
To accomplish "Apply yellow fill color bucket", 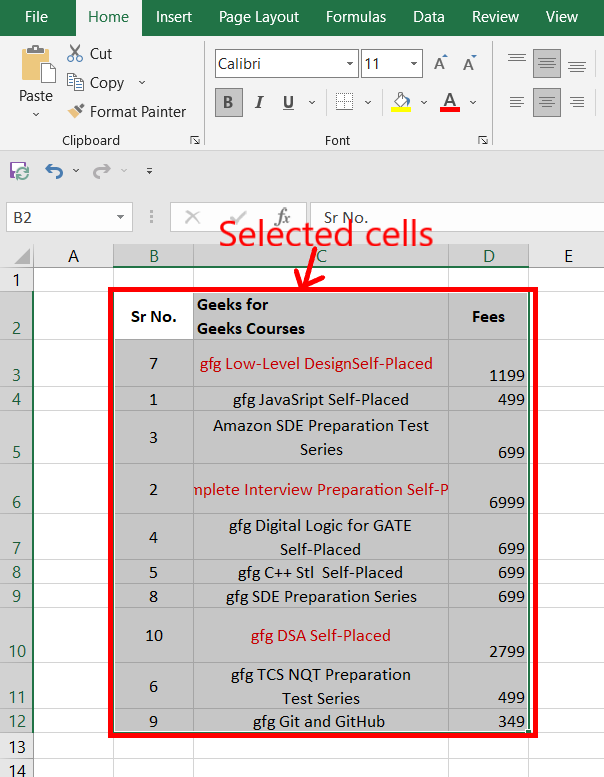I will pyautogui.click(x=401, y=102).
